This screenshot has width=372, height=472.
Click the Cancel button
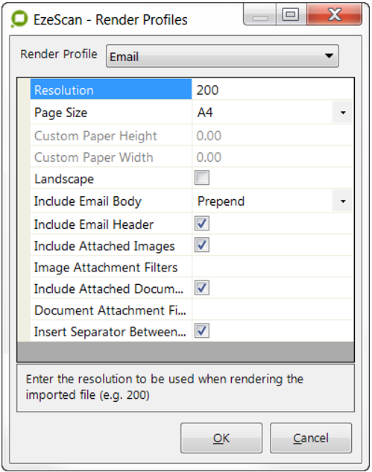(311, 438)
